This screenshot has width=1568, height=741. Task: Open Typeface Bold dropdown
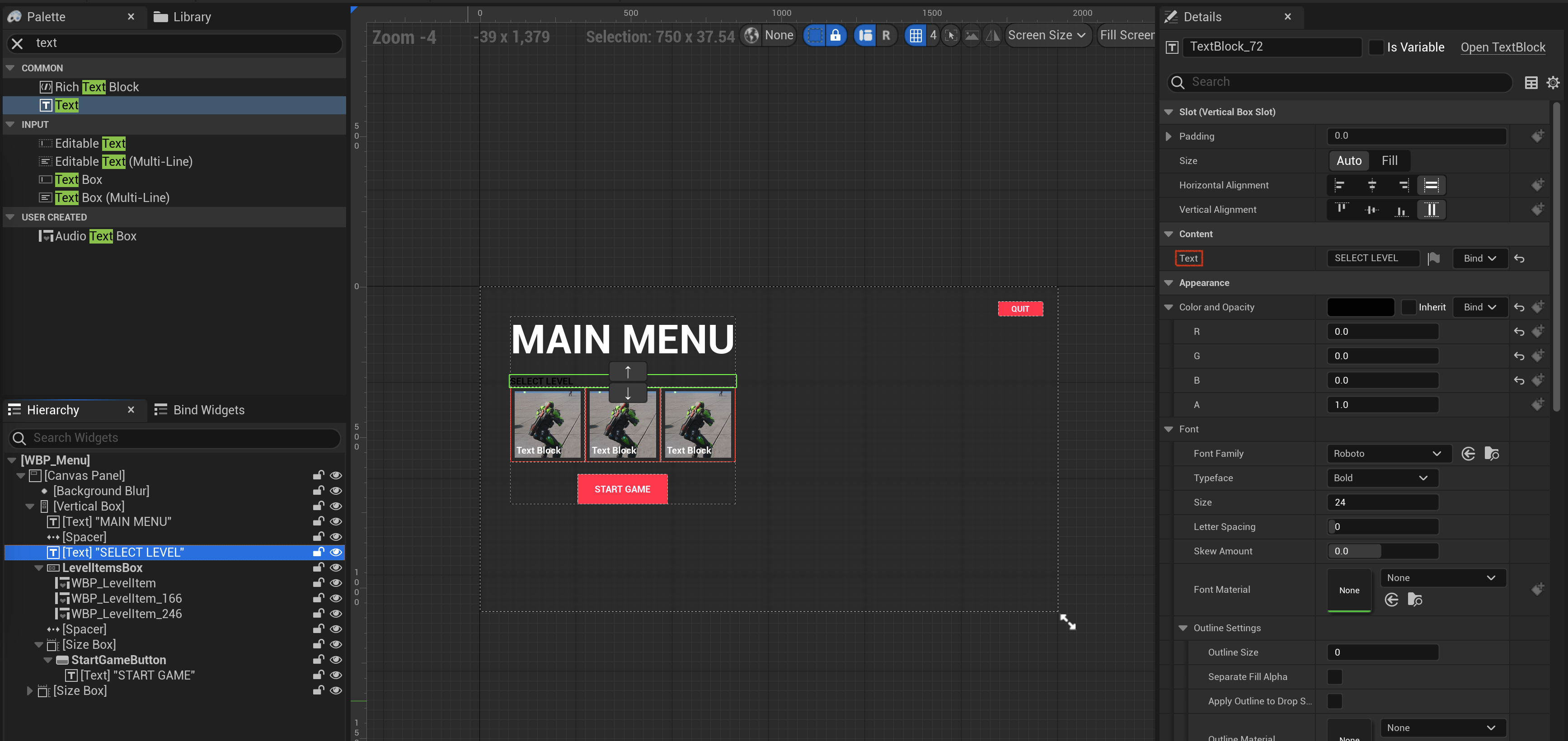[x=1382, y=478]
